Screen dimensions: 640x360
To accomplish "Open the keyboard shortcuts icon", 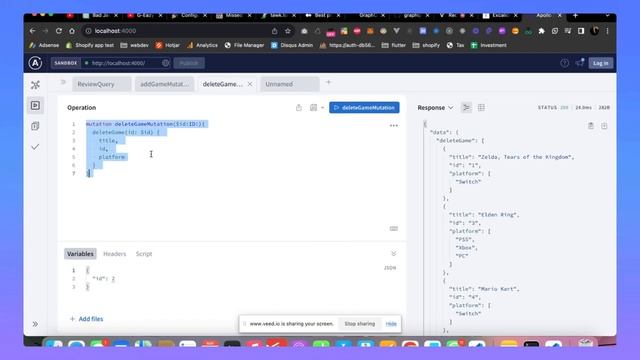I will click(x=393, y=229).
